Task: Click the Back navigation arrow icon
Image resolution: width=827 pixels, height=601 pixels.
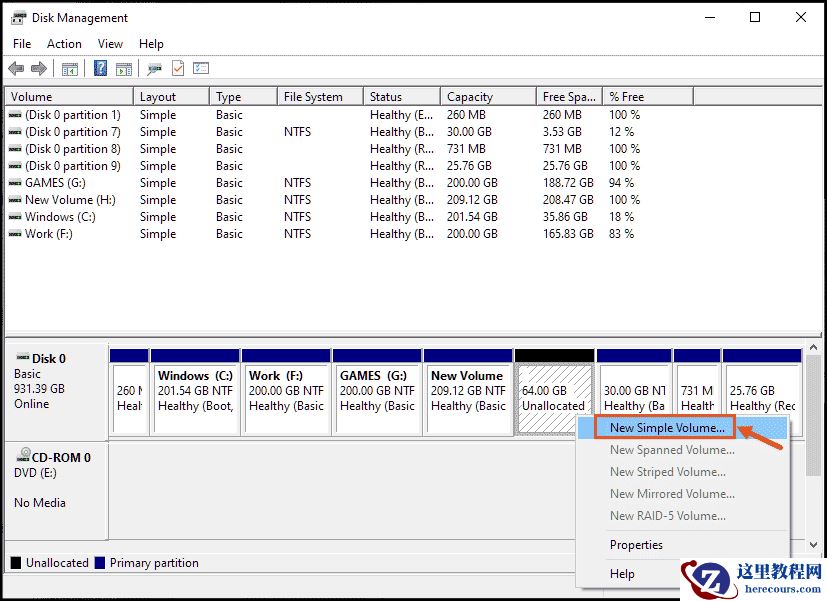Action: coord(15,68)
